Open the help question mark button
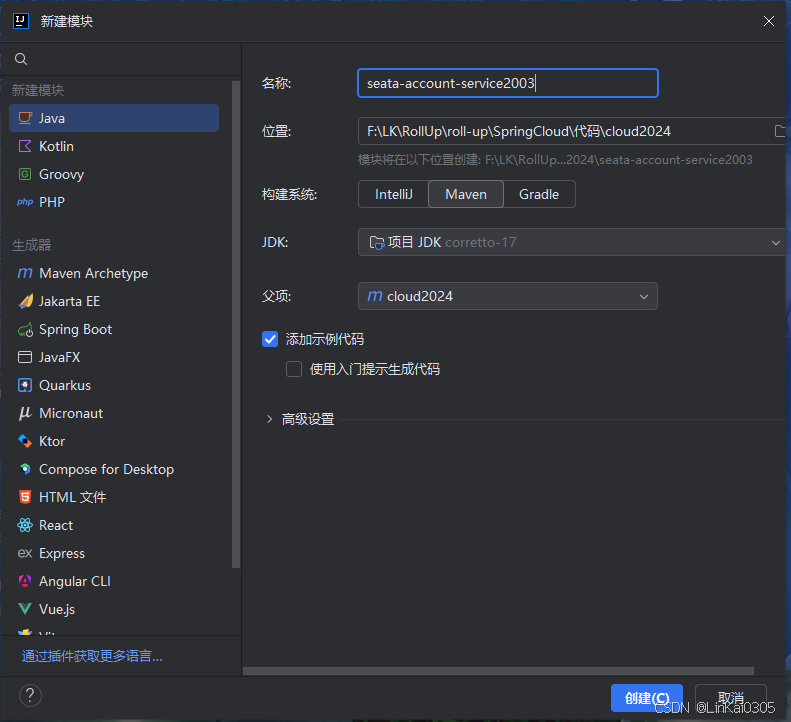Viewport: 791px width, 722px height. (x=30, y=695)
